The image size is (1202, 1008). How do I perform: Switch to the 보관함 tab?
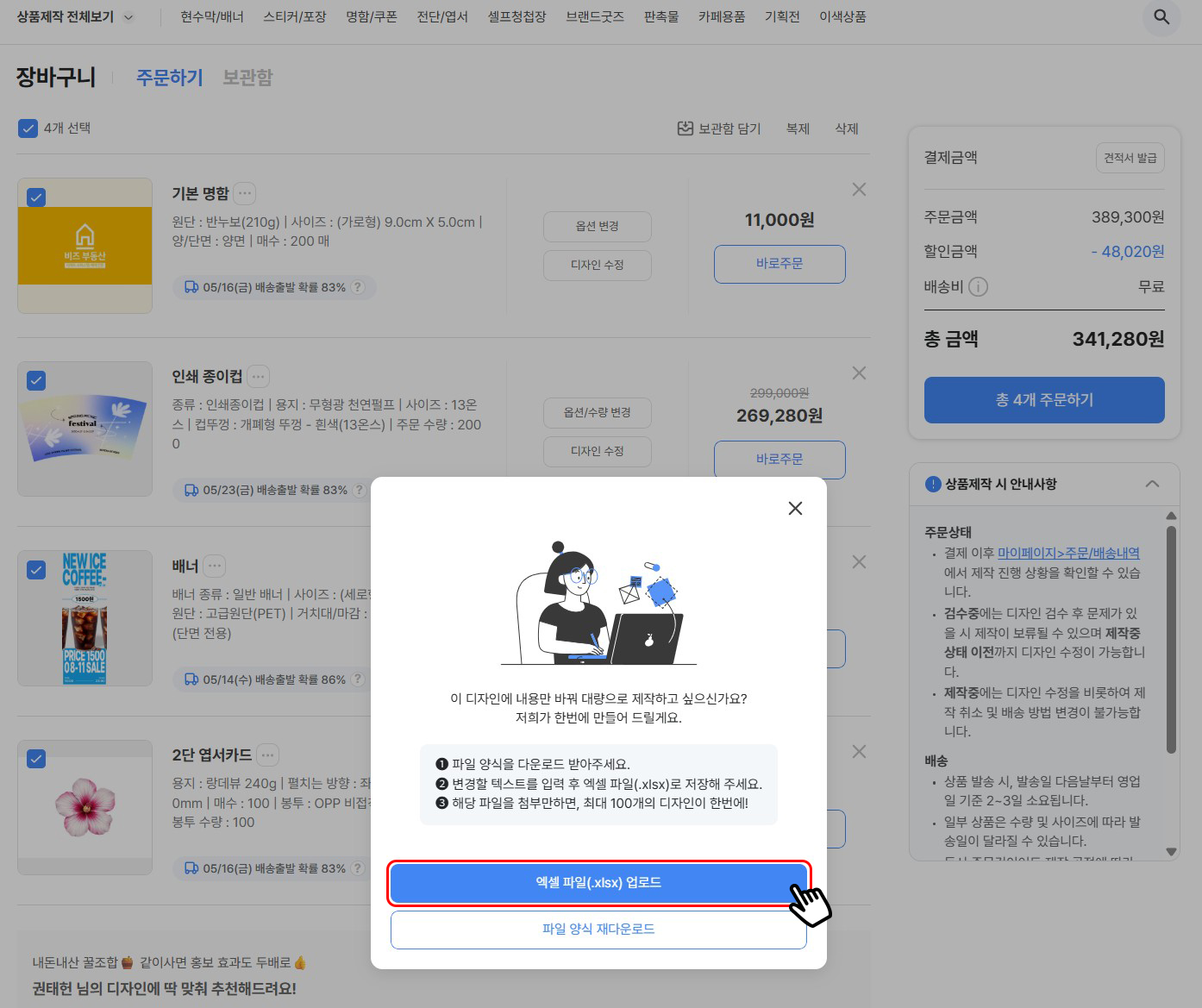tap(247, 77)
